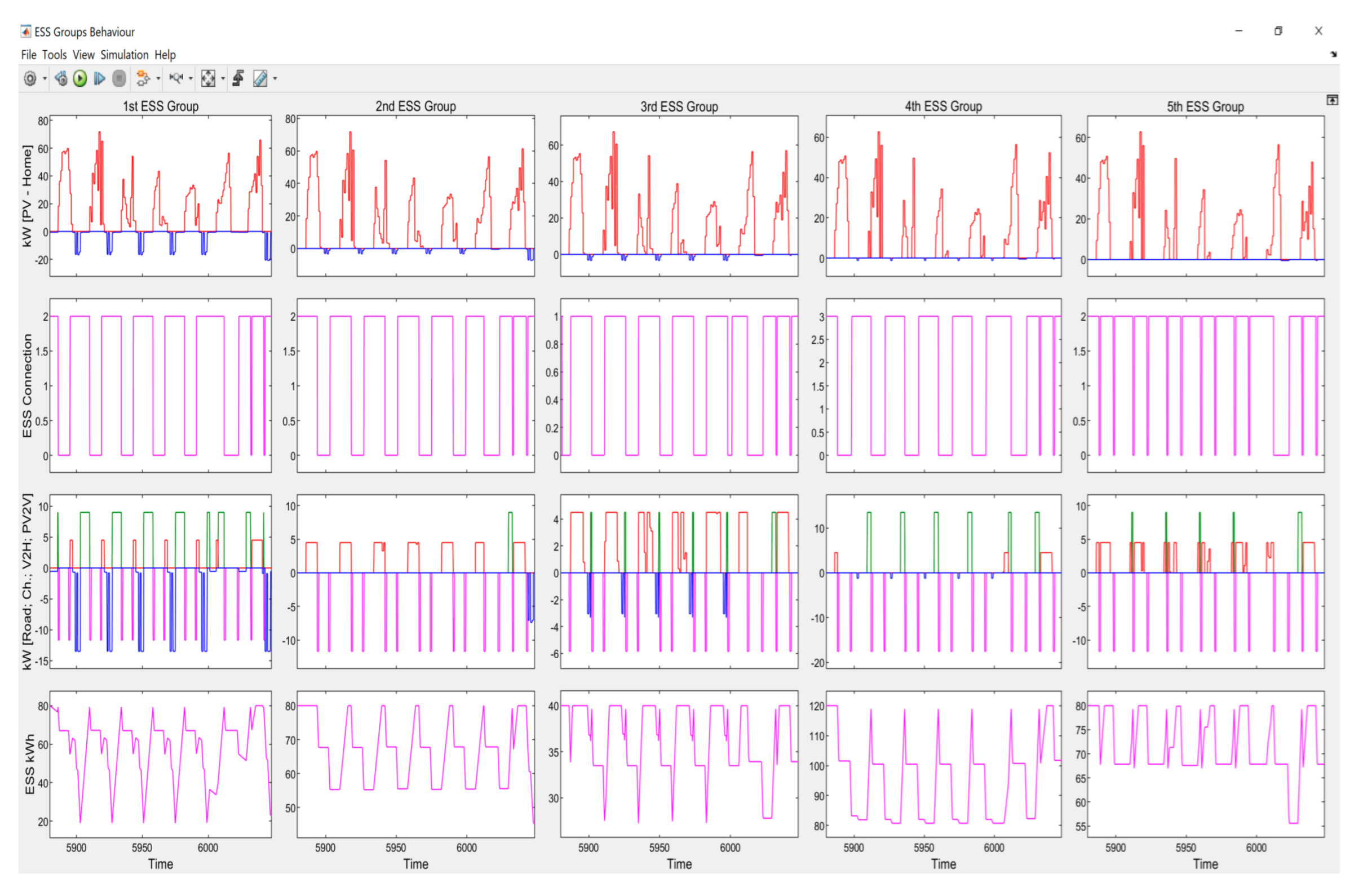Open the Triggers tool icon
The width and height of the screenshot is (1354, 896).
pyautogui.click(x=238, y=78)
